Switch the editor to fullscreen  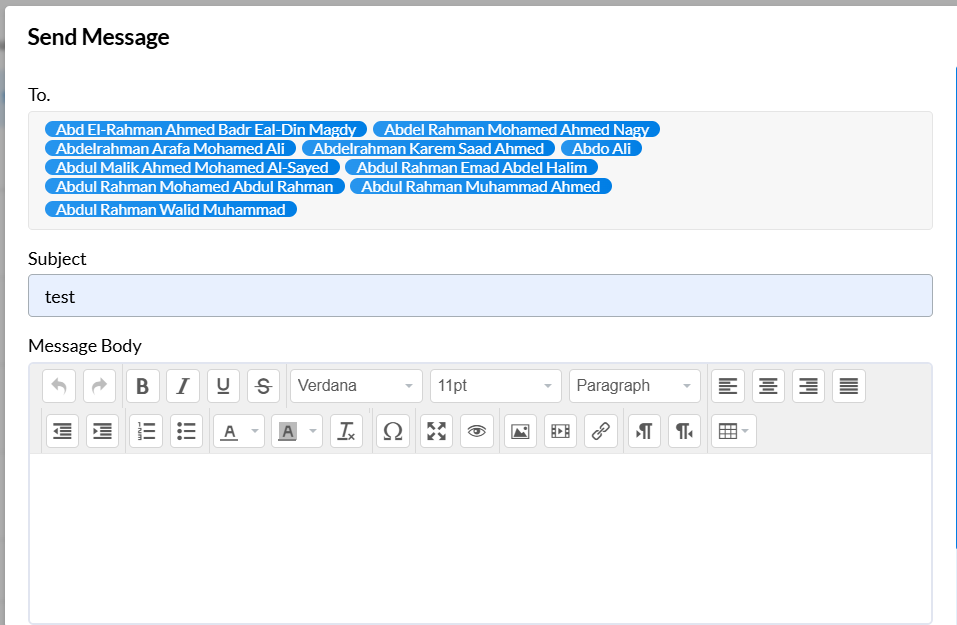pyautogui.click(x=436, y=432)
